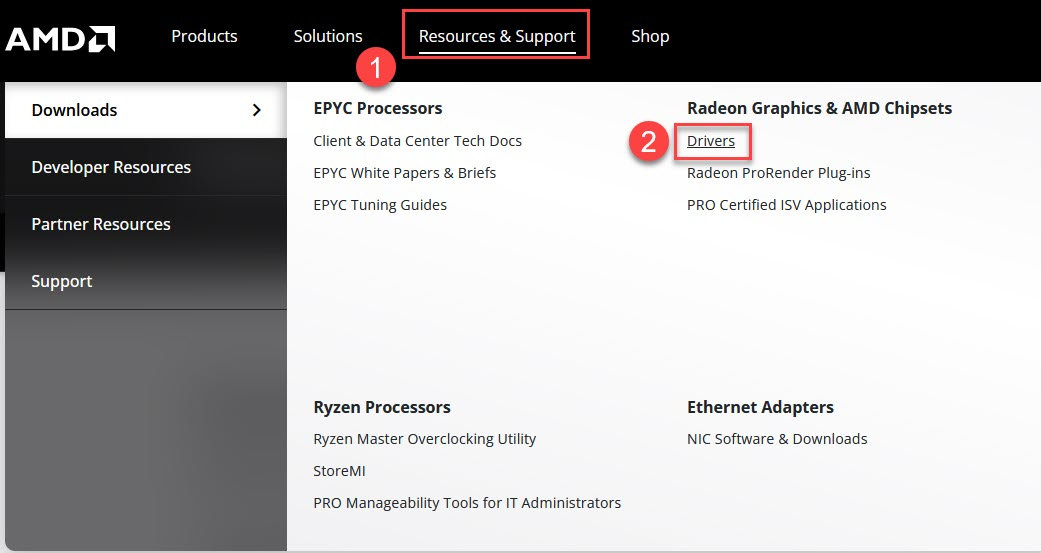1041x553 pixels.
Task: Open Radeon ProRender Plug-ins link
Action: point(778,173)
